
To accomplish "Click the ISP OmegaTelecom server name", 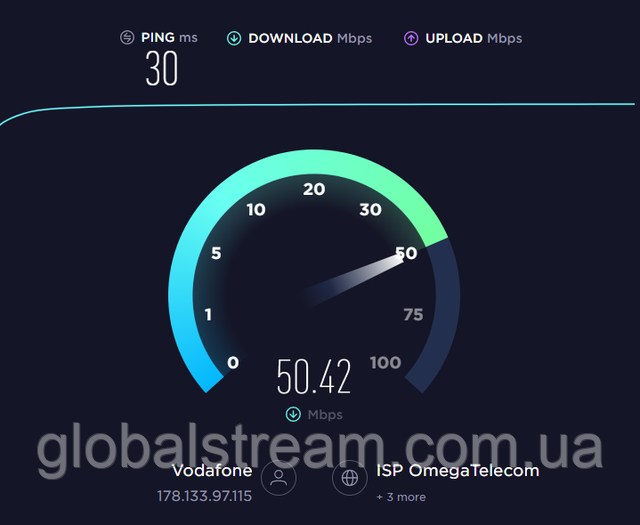I will click(458, 471).
